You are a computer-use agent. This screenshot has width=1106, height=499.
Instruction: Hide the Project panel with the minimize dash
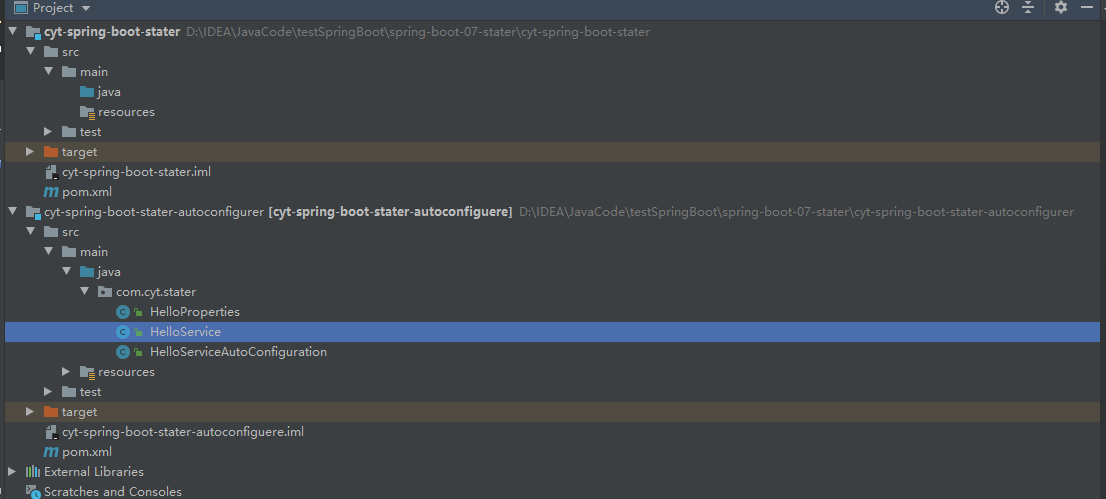coord(1087,7)
